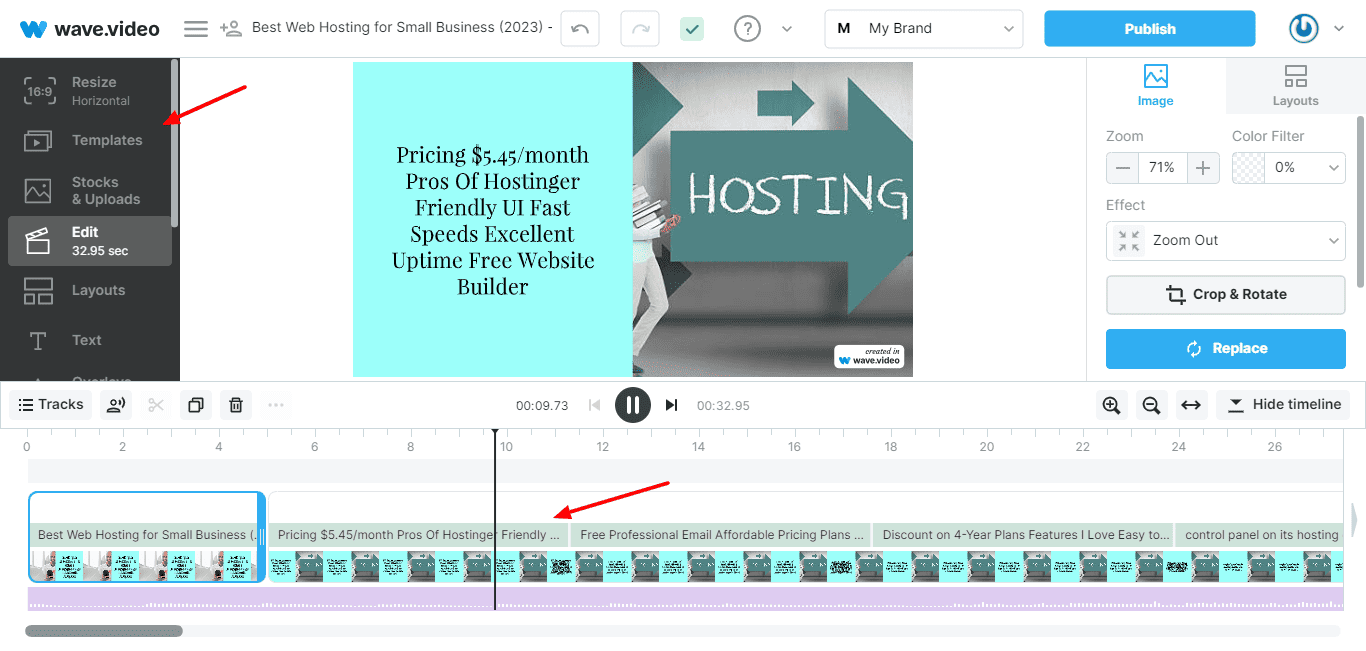The width and height of the screenshot is (1366, 651).
Task: Zoom out the timeline
Action: point(1151,405)
